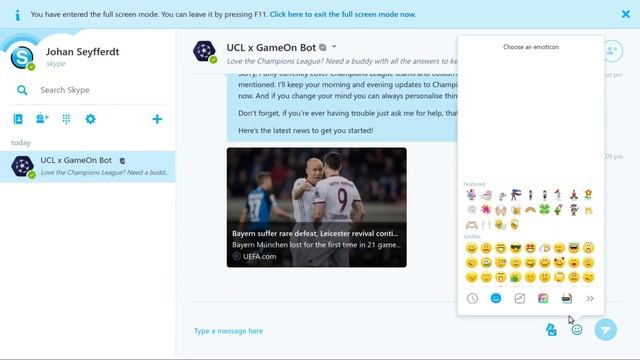Image resolution: width=640 pixels, height=360 pixels.
Task: Expand the dropdown chevron beside UCL x GameOn Bot
Action: coord(334,47)
